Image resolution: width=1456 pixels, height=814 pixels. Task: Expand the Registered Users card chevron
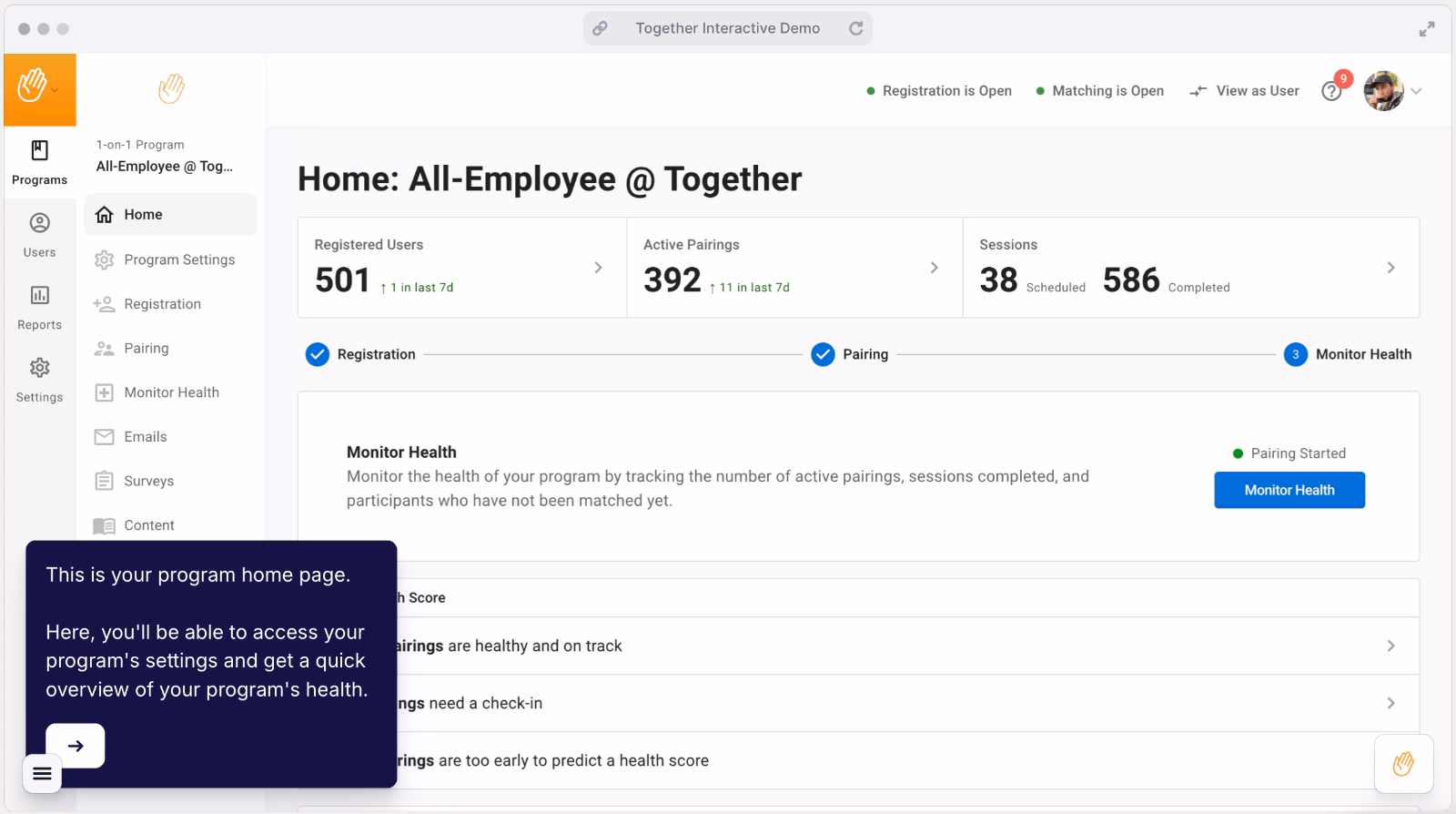coord(598,268)
